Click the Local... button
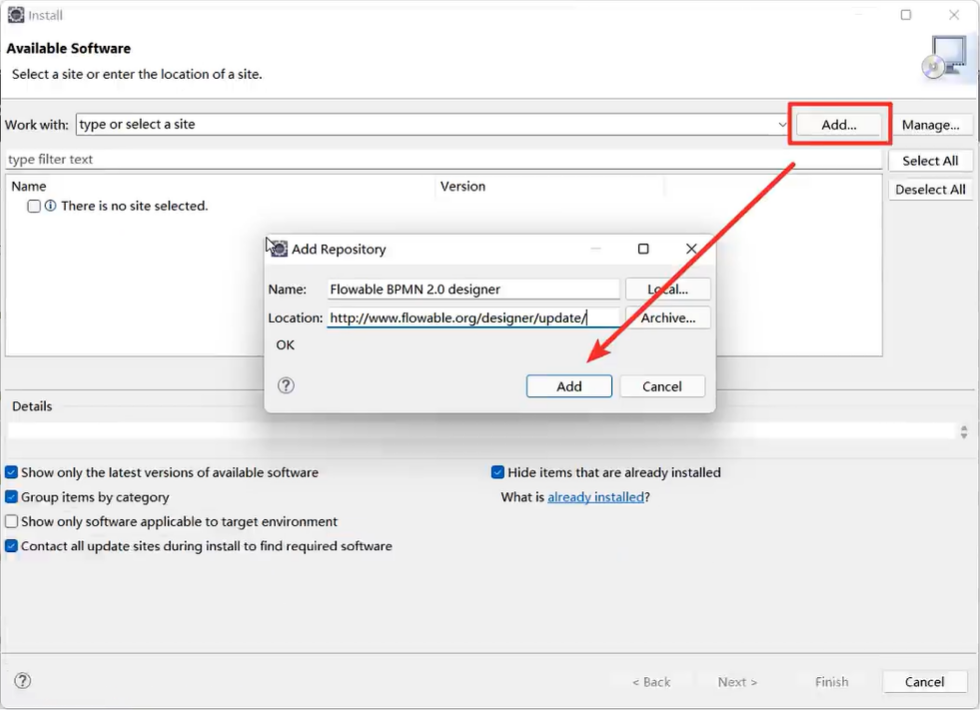980x710 pixels. point(668,289)
